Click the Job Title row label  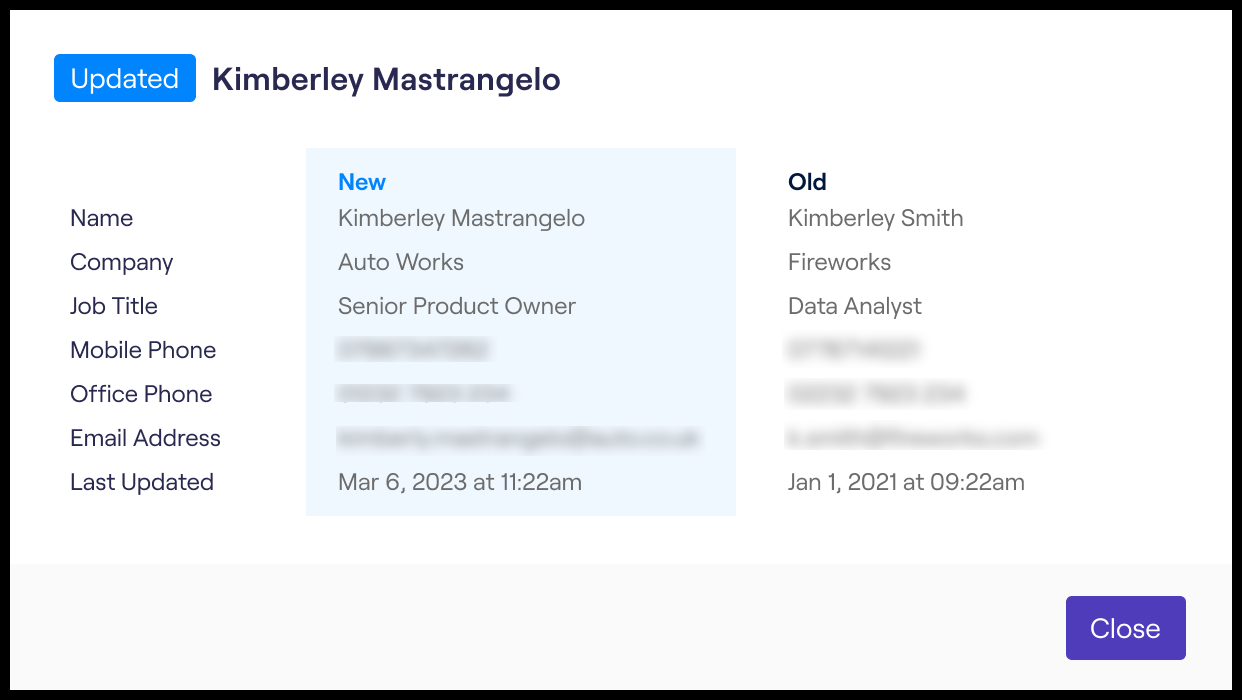[114, 306]
